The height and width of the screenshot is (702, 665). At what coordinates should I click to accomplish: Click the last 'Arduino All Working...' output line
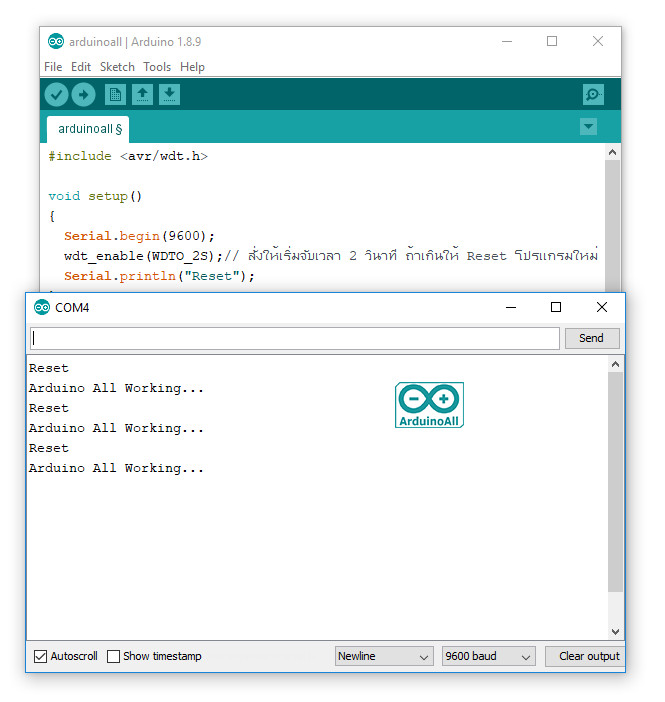[x=116, y=468]
